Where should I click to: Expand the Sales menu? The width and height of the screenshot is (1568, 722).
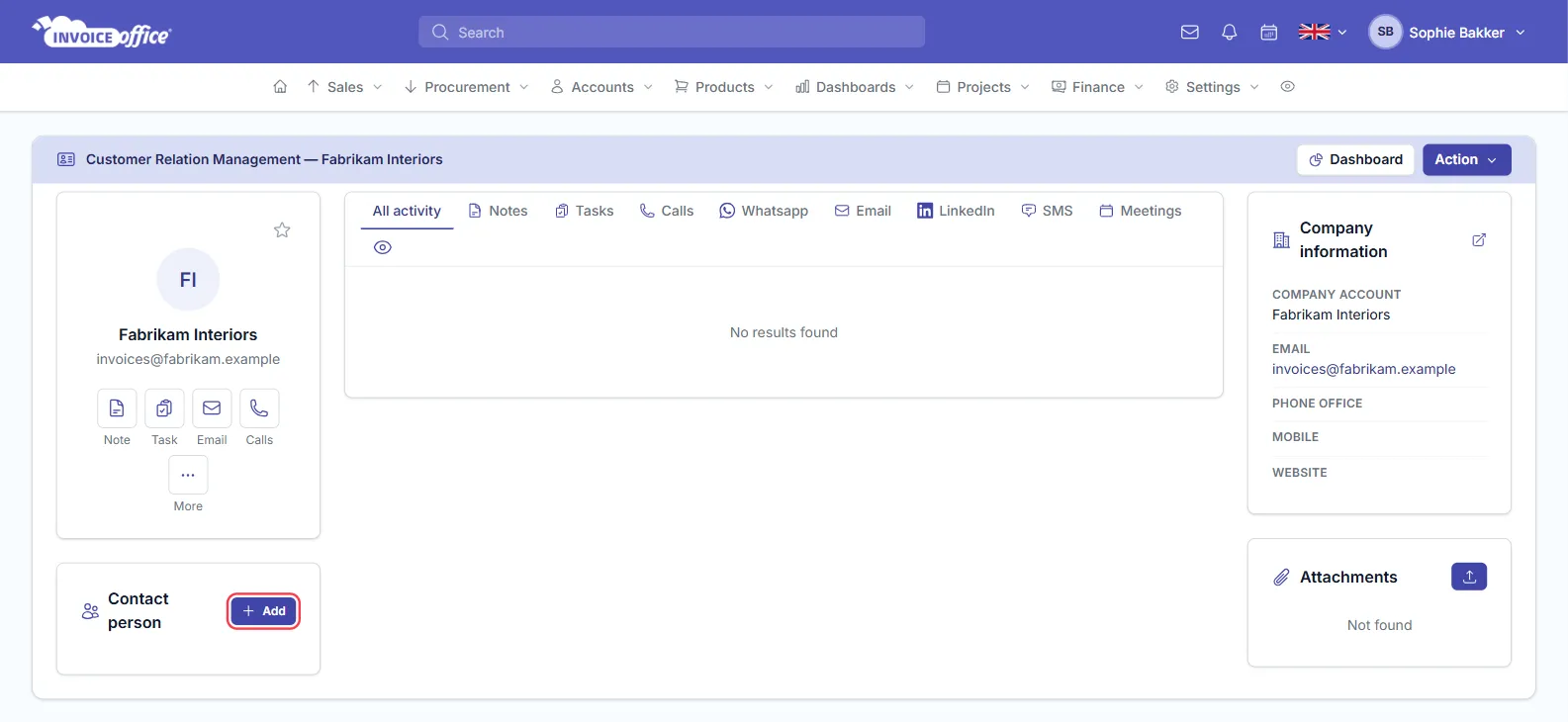[344, 86]
